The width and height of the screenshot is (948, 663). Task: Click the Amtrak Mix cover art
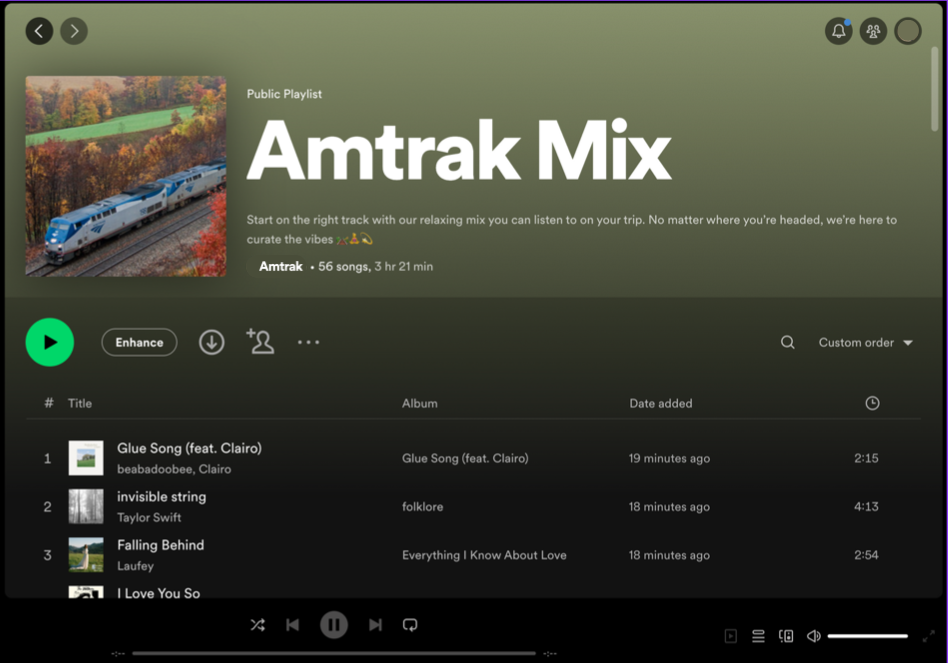[x=126, y=176]
